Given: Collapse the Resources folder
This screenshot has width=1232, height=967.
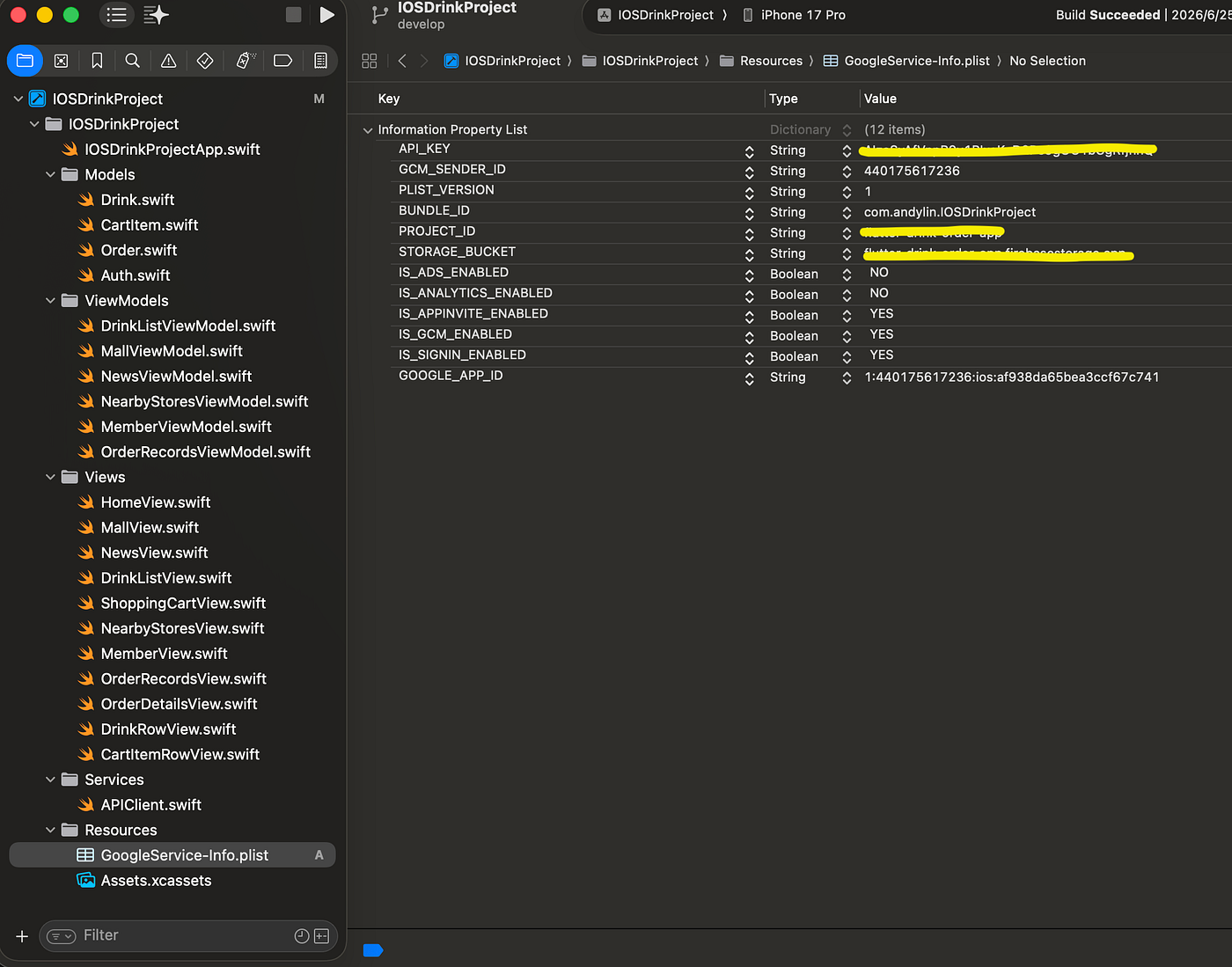Looking at the screenshot, I should [50, 830].
